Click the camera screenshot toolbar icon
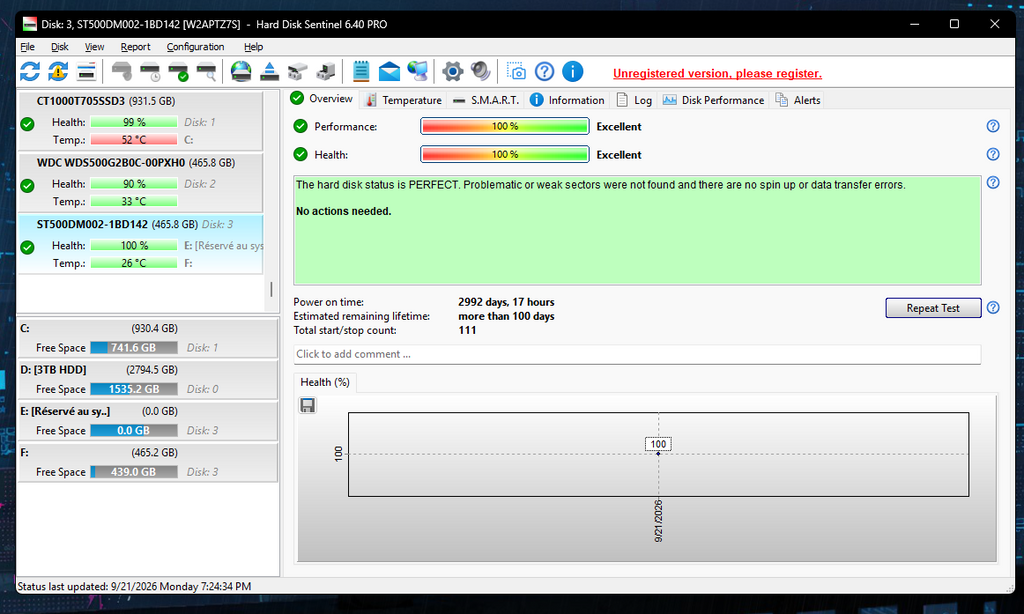 pyautogui.click(x=516, y=71)
